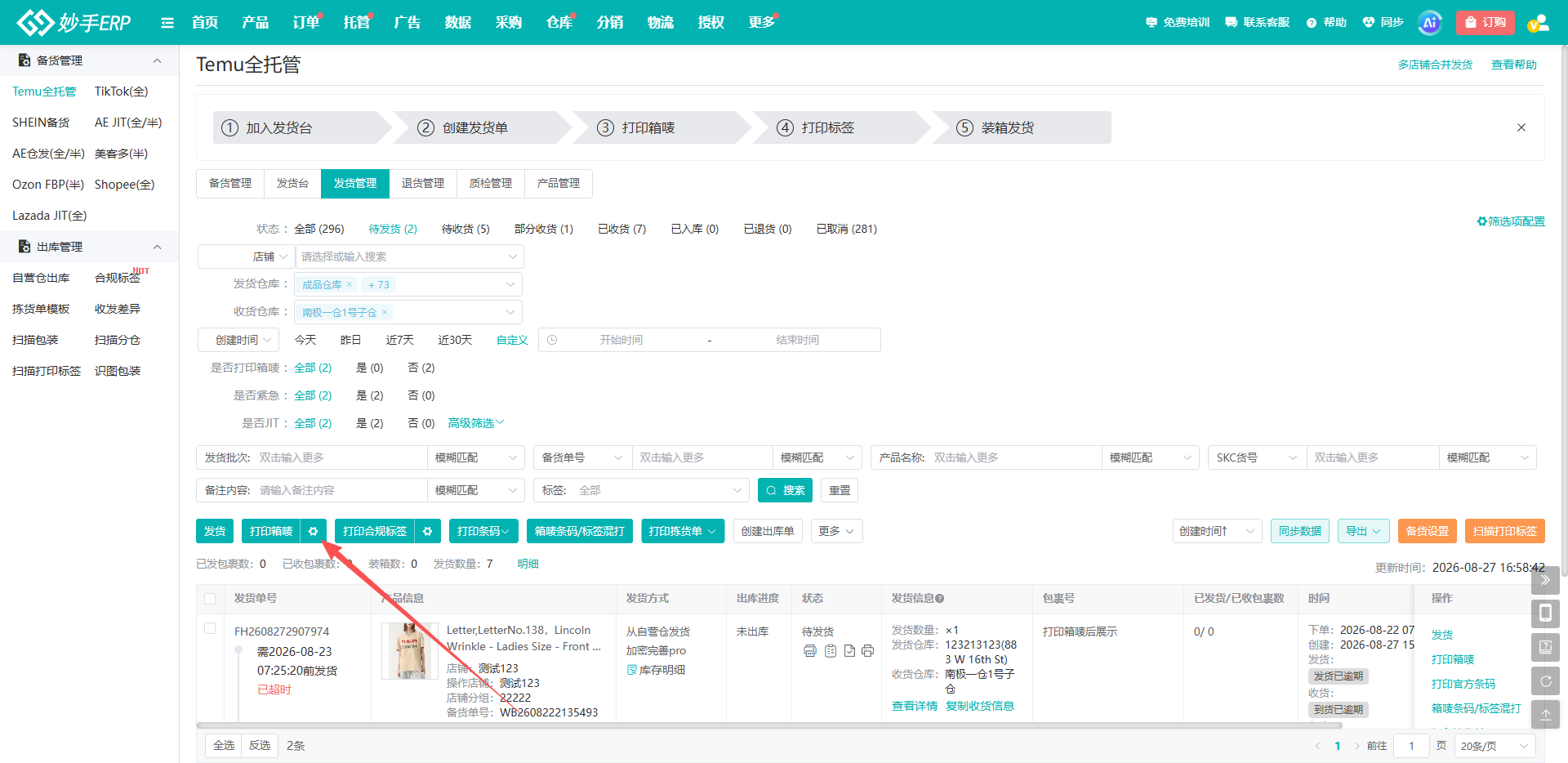Open the 查看详情 link in shipping info
Viewport: 1568px width, 763px height.
click(915, 706)
